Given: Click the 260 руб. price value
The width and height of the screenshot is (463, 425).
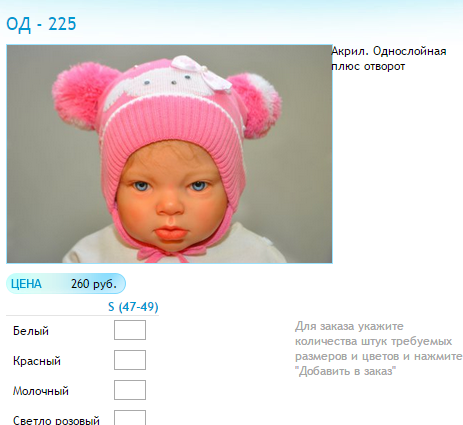Looking at the screenshot, I should pos(94,284).
